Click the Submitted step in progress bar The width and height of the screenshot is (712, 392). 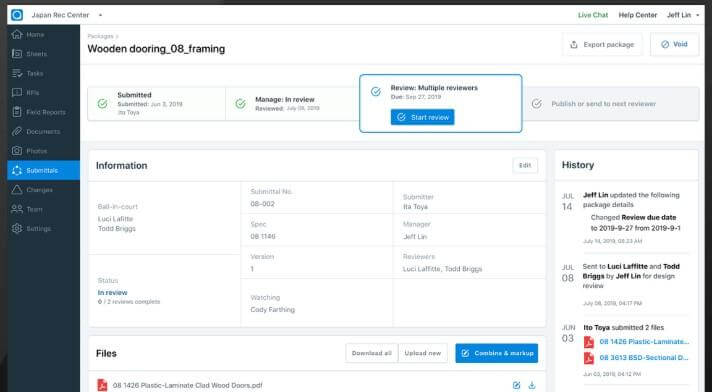(156, 104)
